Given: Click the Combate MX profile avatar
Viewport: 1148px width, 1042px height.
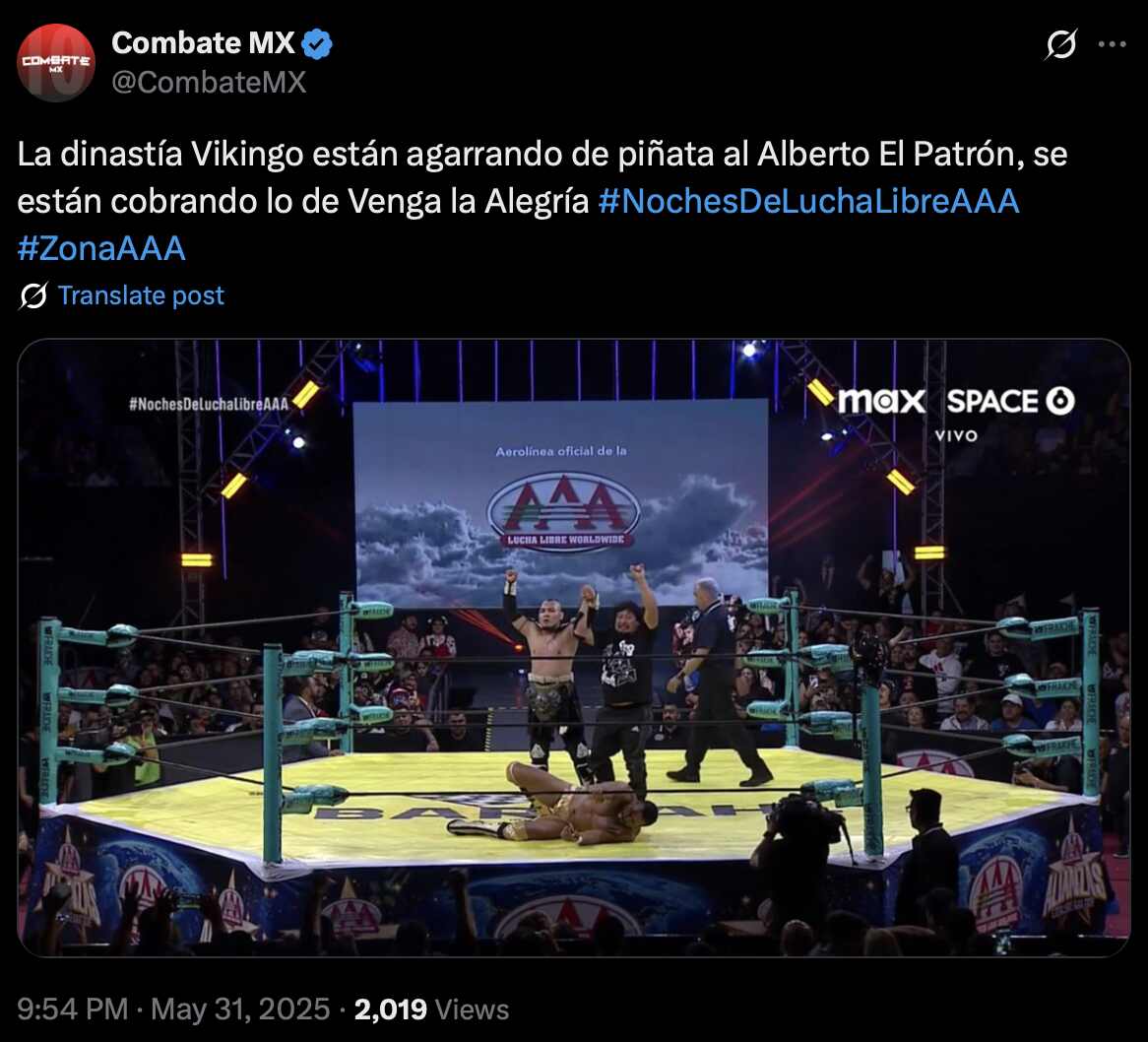Looking at the screenshot, I should point(56,62).
